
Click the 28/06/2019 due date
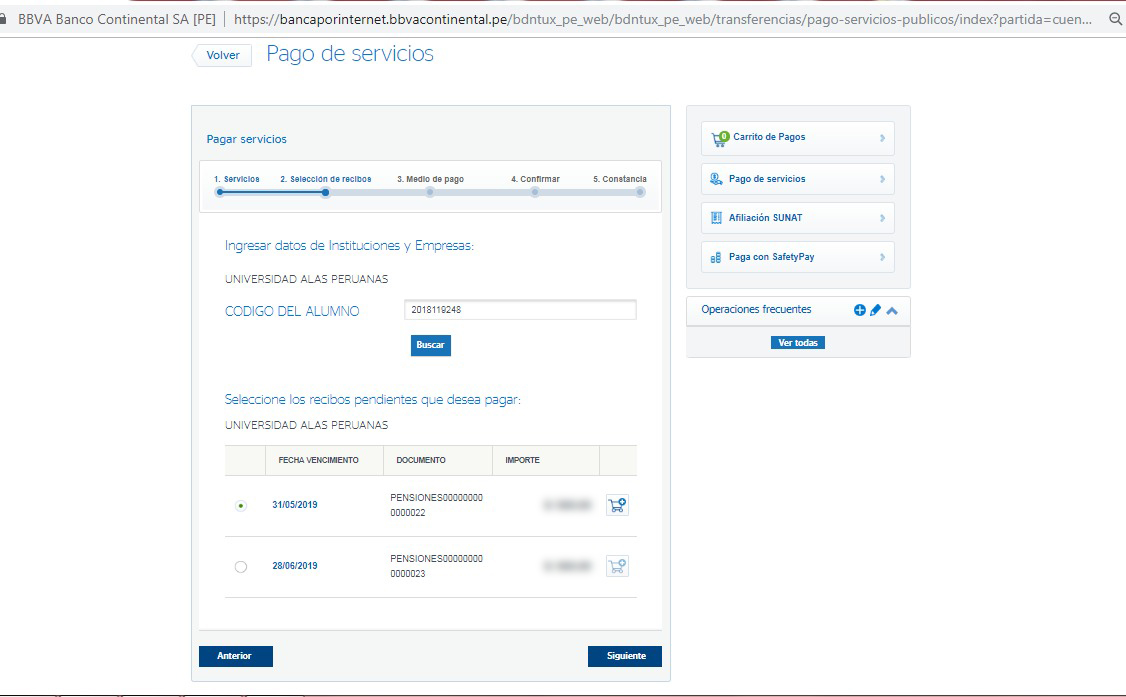[294, 566]
